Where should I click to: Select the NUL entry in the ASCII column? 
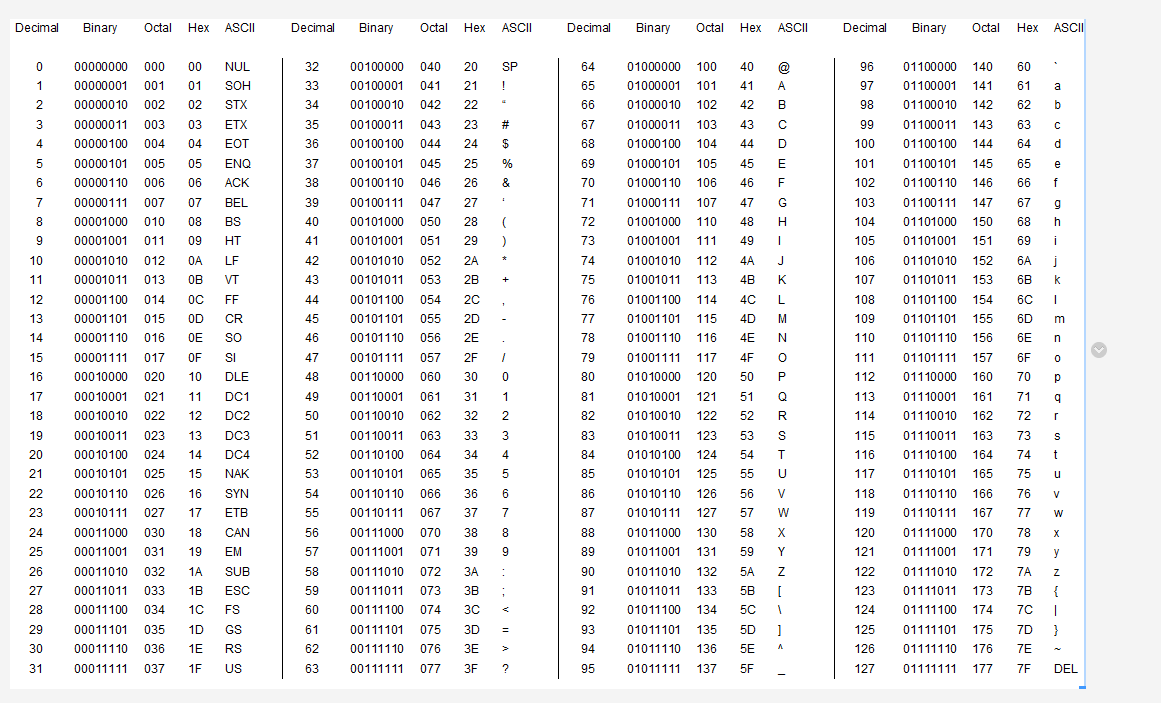(x=238, y=66)
